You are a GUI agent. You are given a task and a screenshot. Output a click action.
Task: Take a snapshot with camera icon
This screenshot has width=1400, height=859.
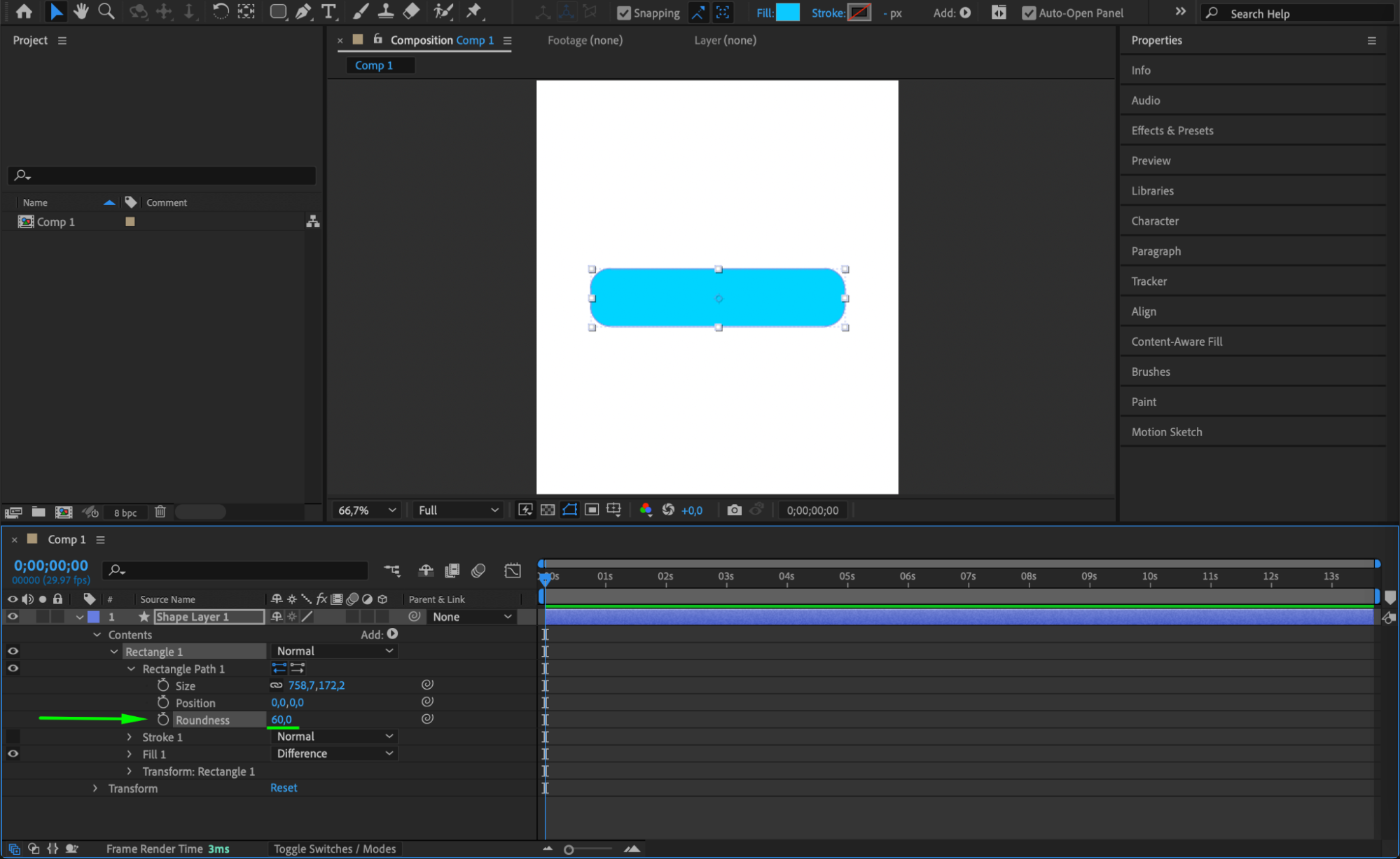733,510
